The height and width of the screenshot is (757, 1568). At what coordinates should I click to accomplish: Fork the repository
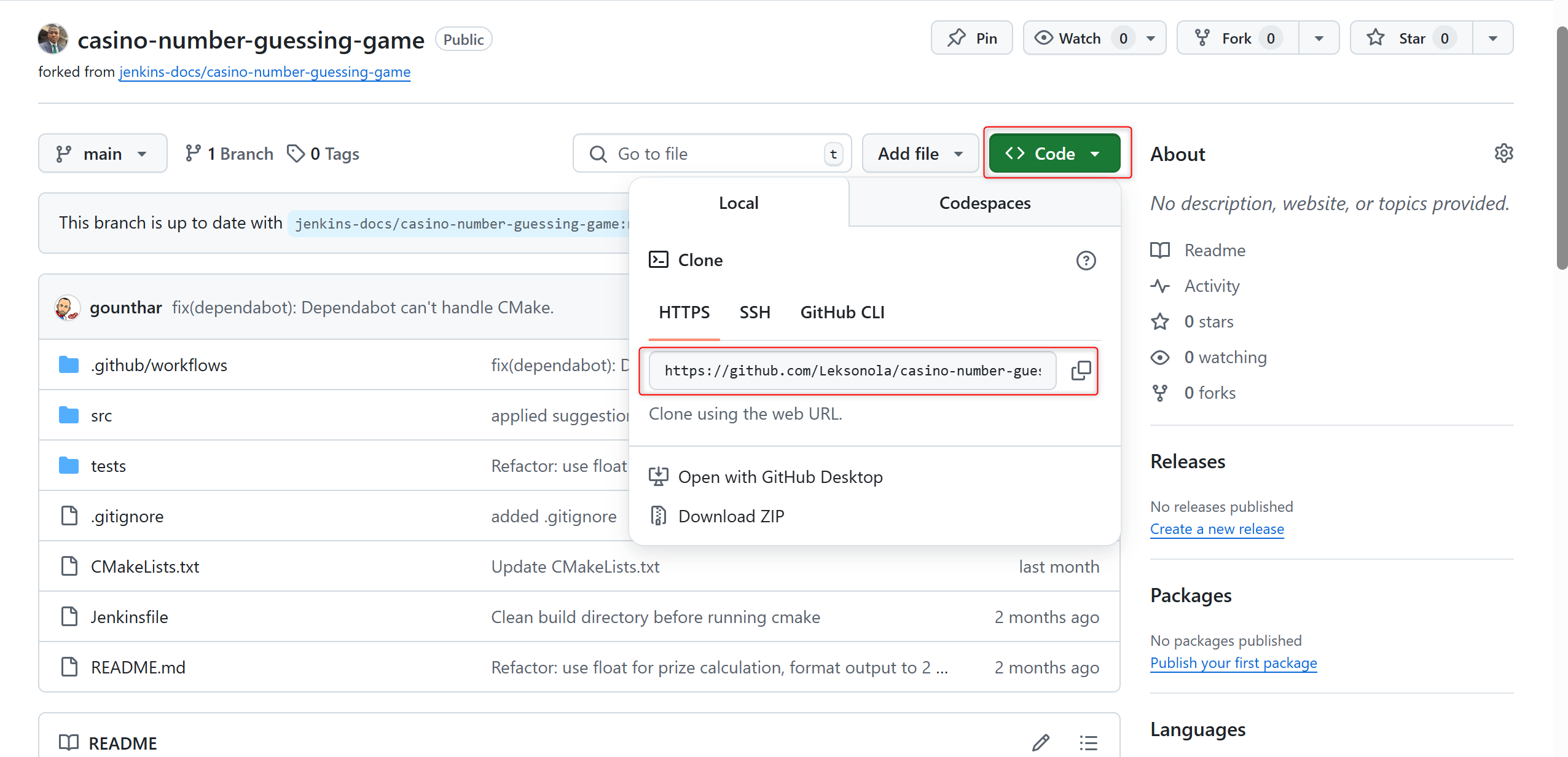pos(1237,38)
